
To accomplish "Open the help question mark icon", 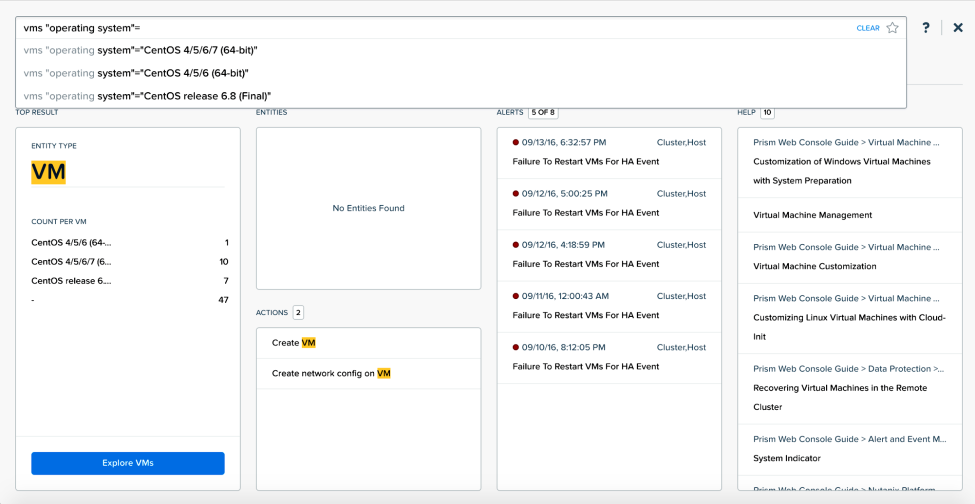I will 926,28.
